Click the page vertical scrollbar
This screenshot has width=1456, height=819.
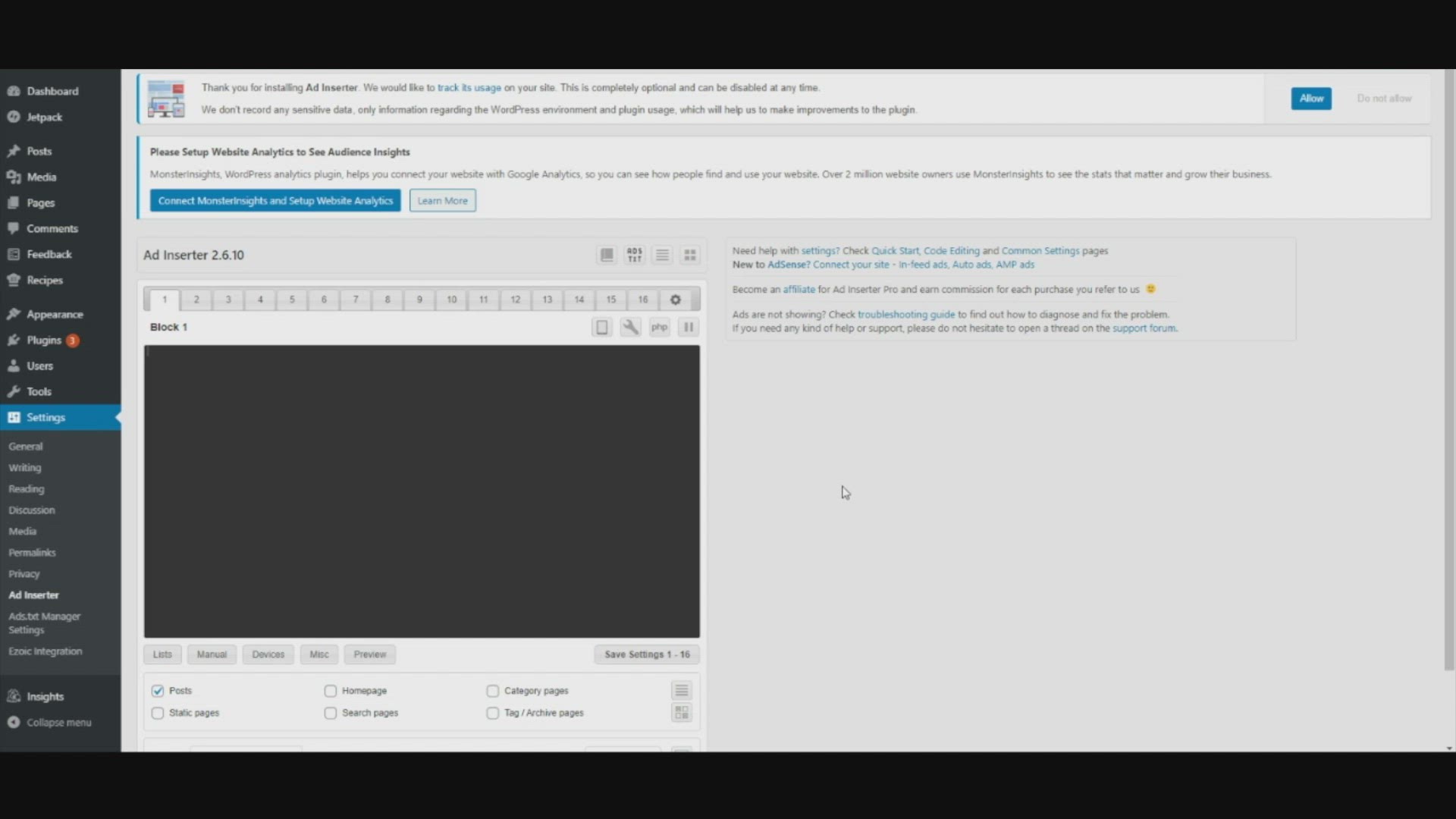click(1449, 379)
